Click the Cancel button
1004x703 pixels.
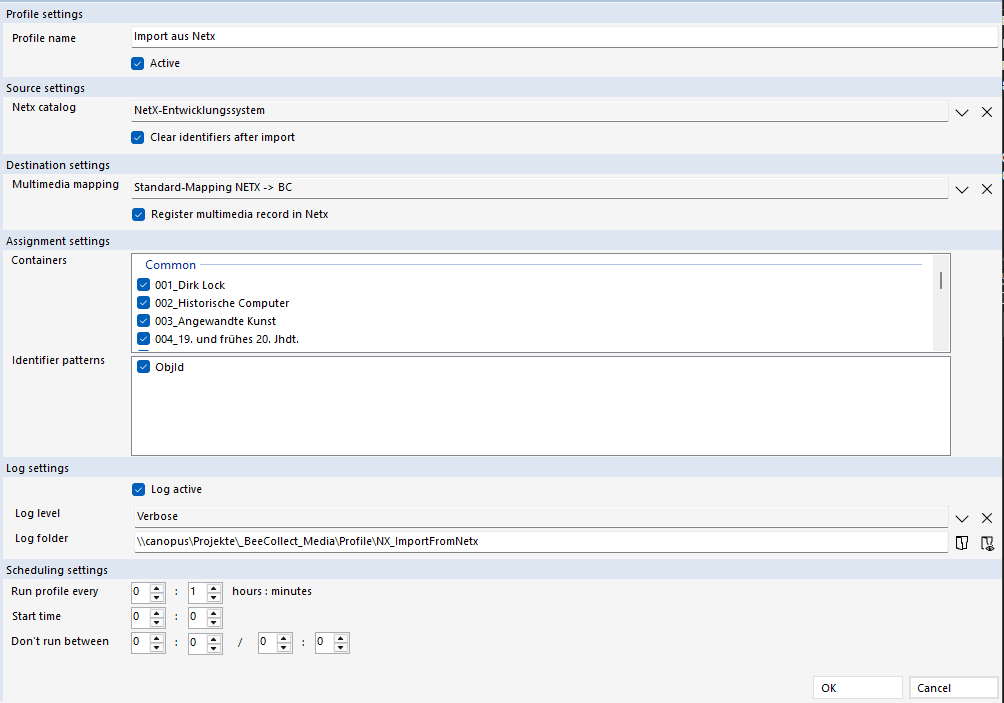[x=953, y=688]
